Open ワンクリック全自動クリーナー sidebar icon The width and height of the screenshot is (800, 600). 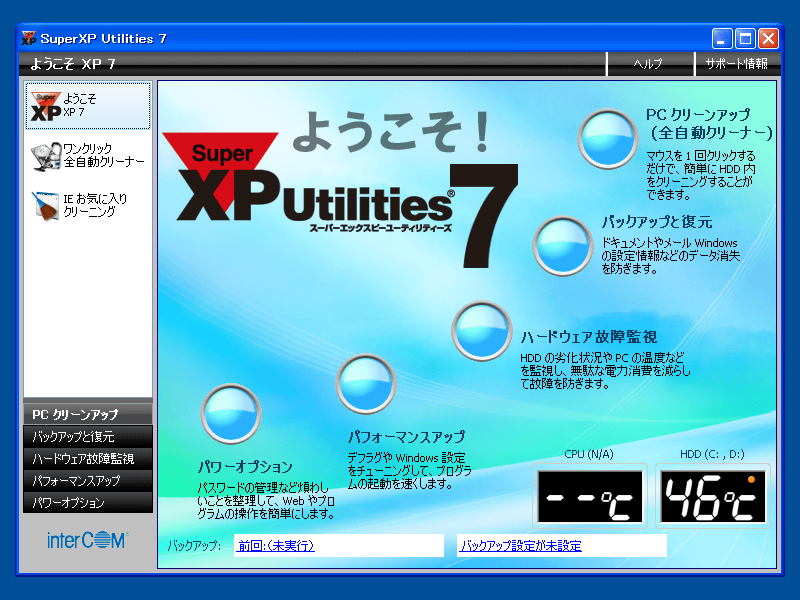point(46,156)
